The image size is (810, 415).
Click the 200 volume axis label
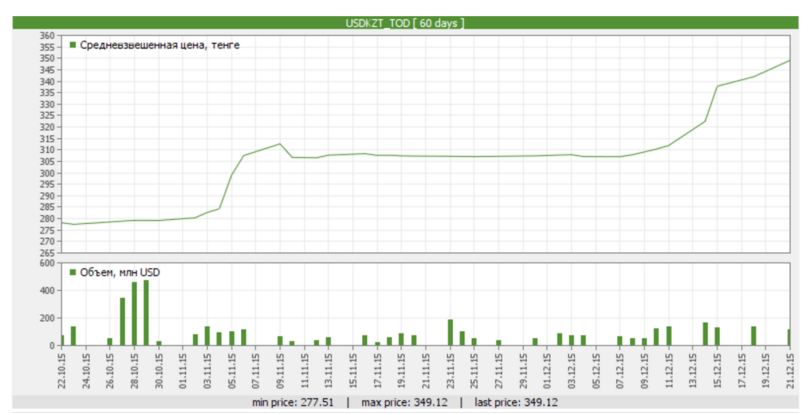click(44, 318)
